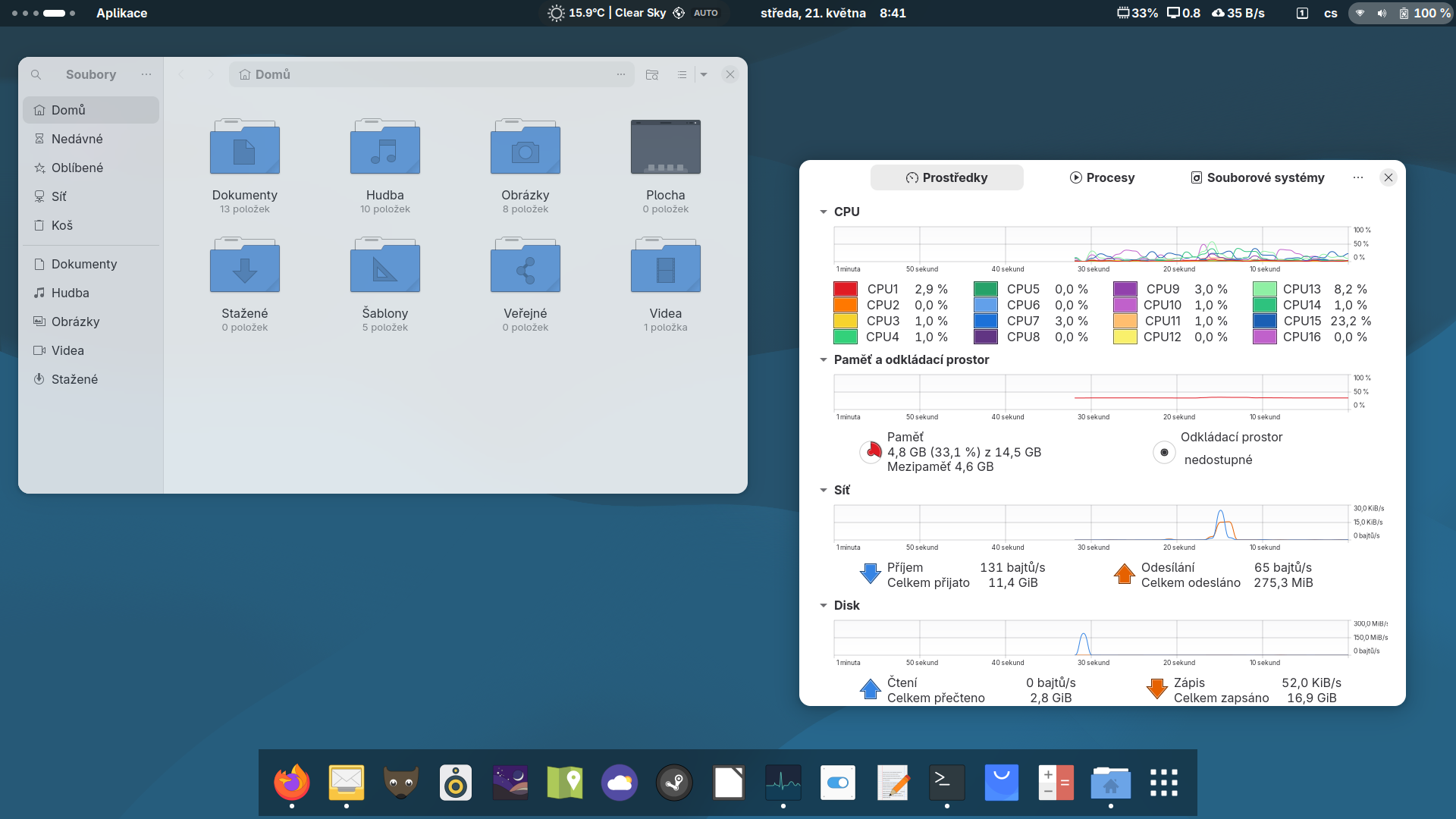The height and width of the screenshot is (819, 1456).
Task: Open the GIMP icon in dock
Action: pos(401,783)
